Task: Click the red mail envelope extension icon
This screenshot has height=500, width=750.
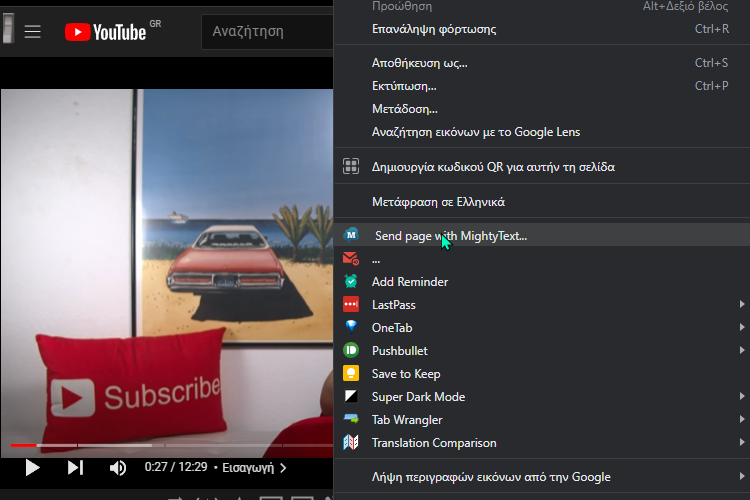Action: [351, 258]
